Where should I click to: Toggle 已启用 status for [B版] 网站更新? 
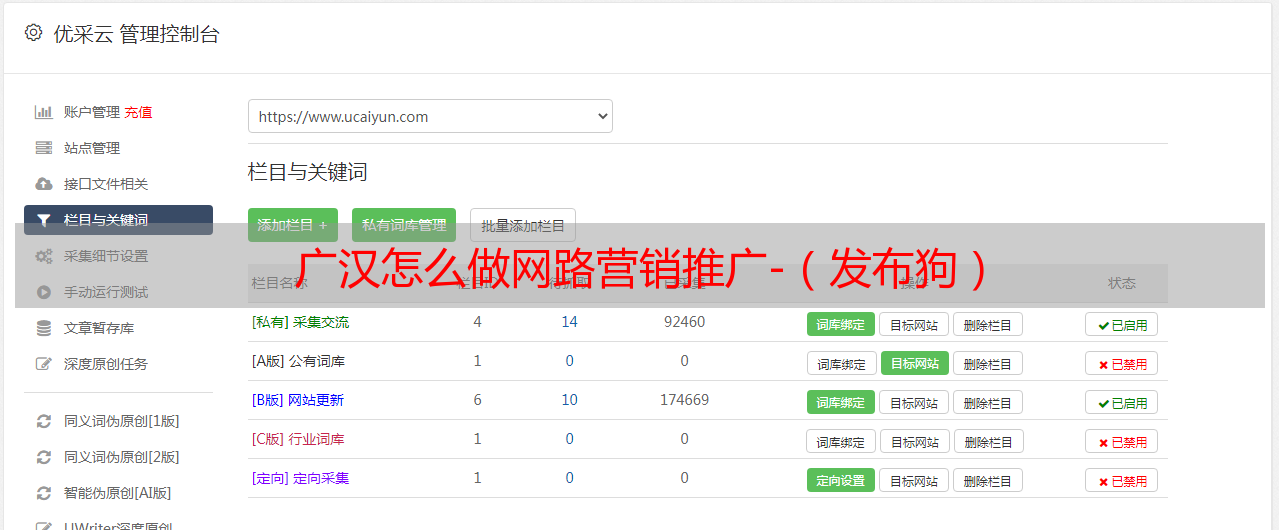(1122, 402)
